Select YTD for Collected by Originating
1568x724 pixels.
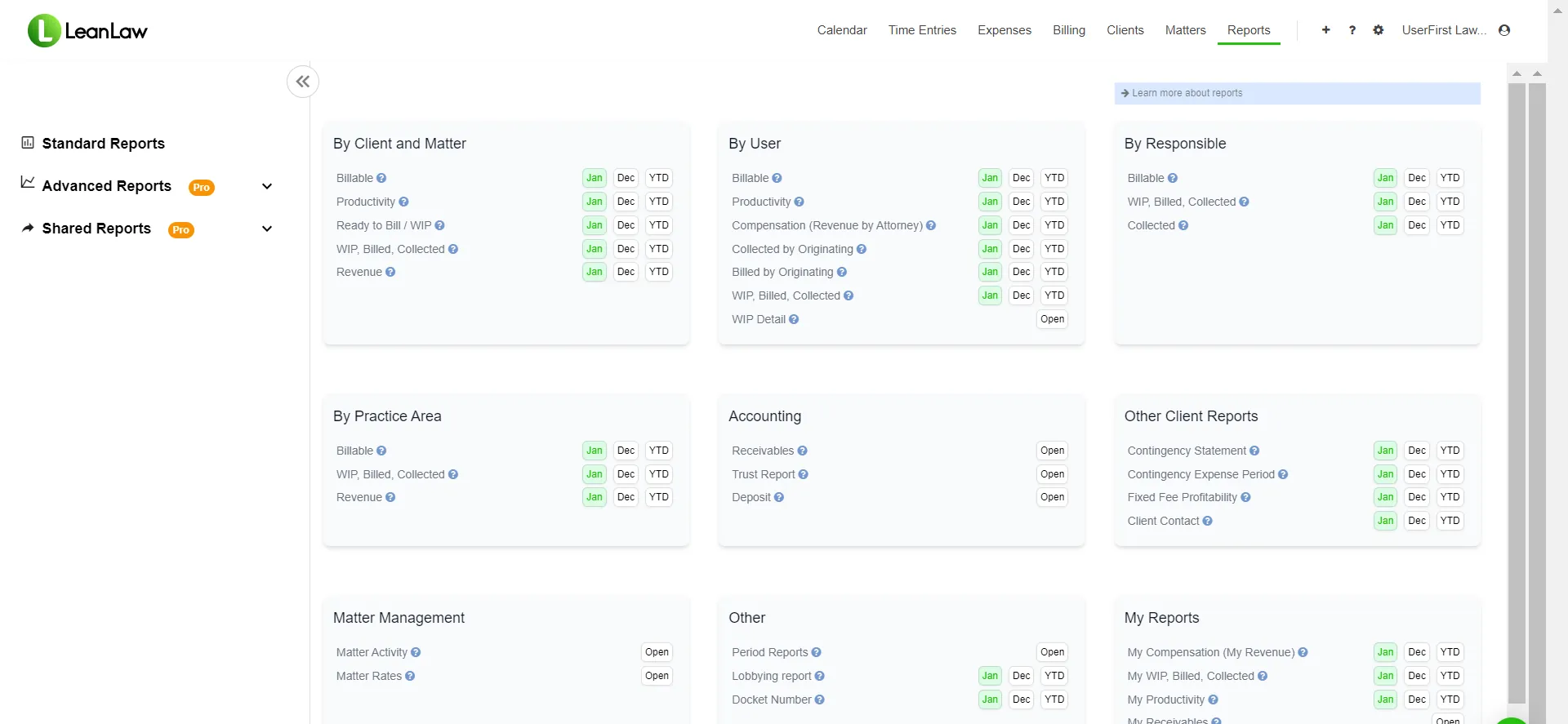[1054, 249]
